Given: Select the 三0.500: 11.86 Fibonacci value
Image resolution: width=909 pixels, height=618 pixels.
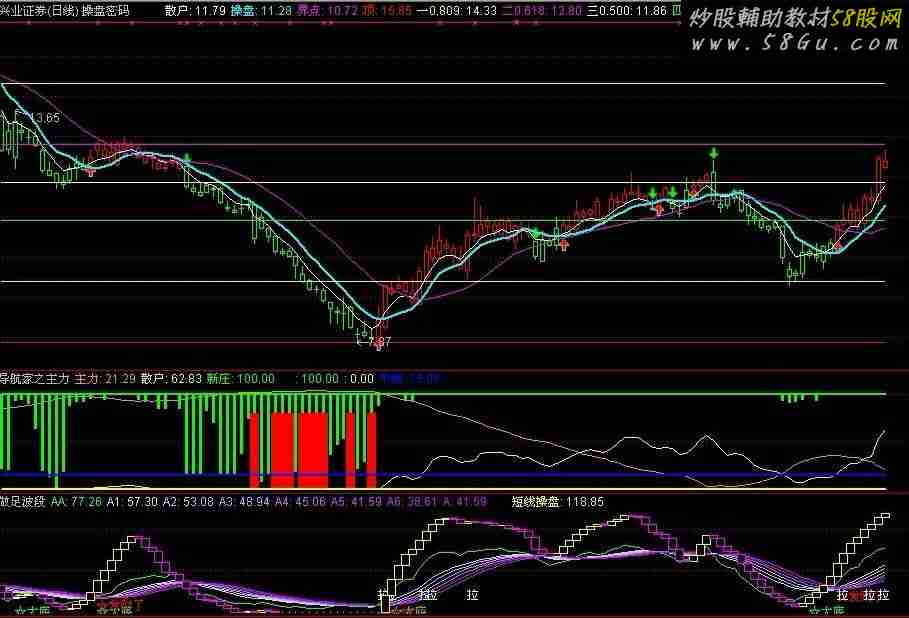Looking at the screenshot, I should pyautogui.click(x=627, y=10).
